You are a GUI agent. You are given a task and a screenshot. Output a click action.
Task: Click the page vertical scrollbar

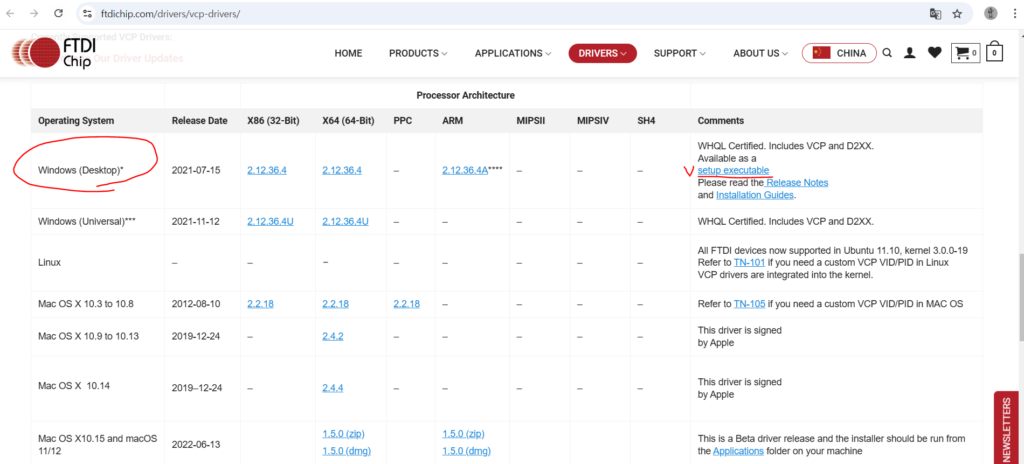click(1019, 297)
